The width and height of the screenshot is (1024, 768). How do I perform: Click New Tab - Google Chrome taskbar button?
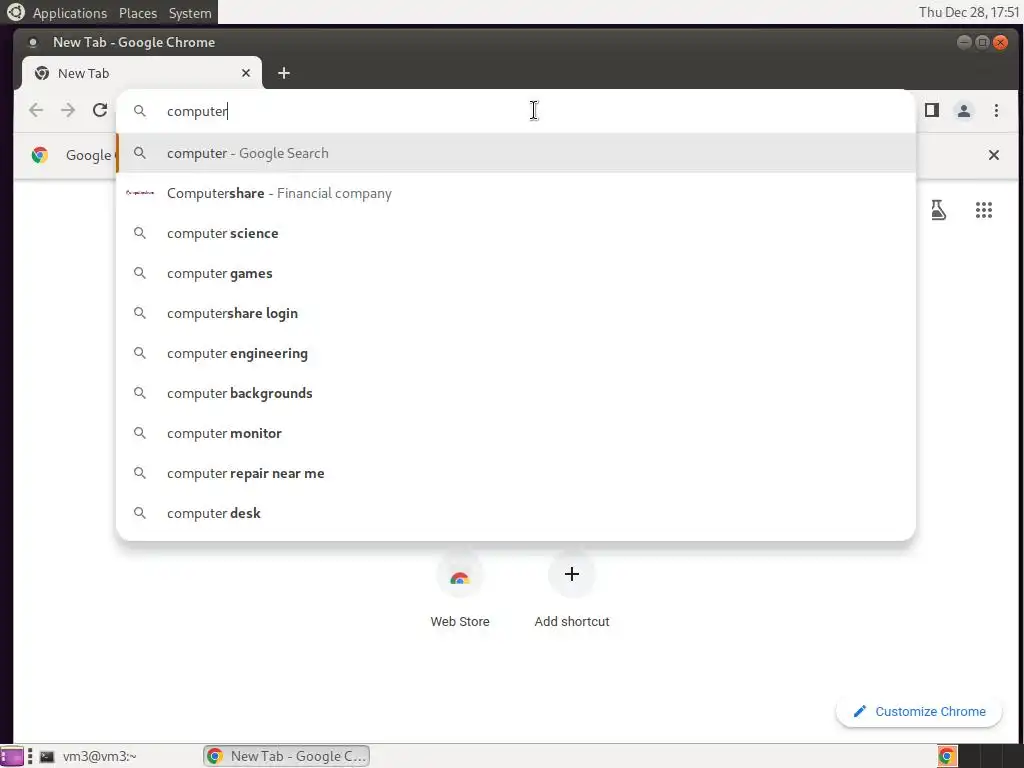pos(287,756)
